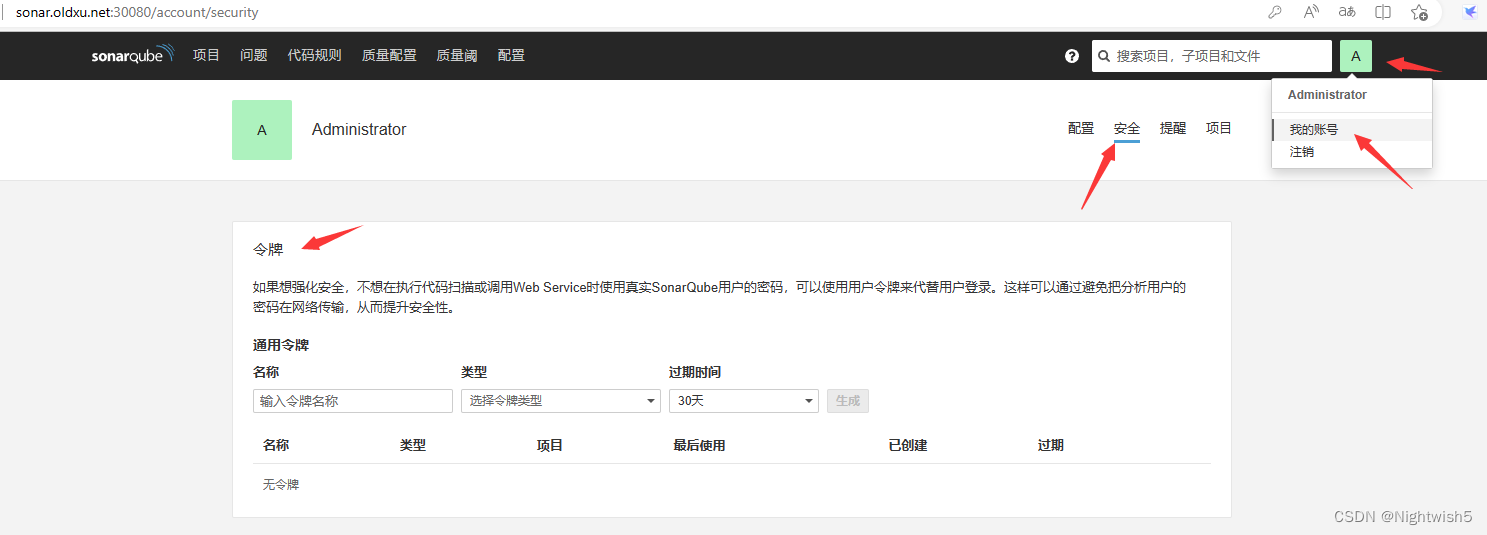The image size is (1487, 535).
Task: Open the 配置 item in top navbar
Action: 511,55
